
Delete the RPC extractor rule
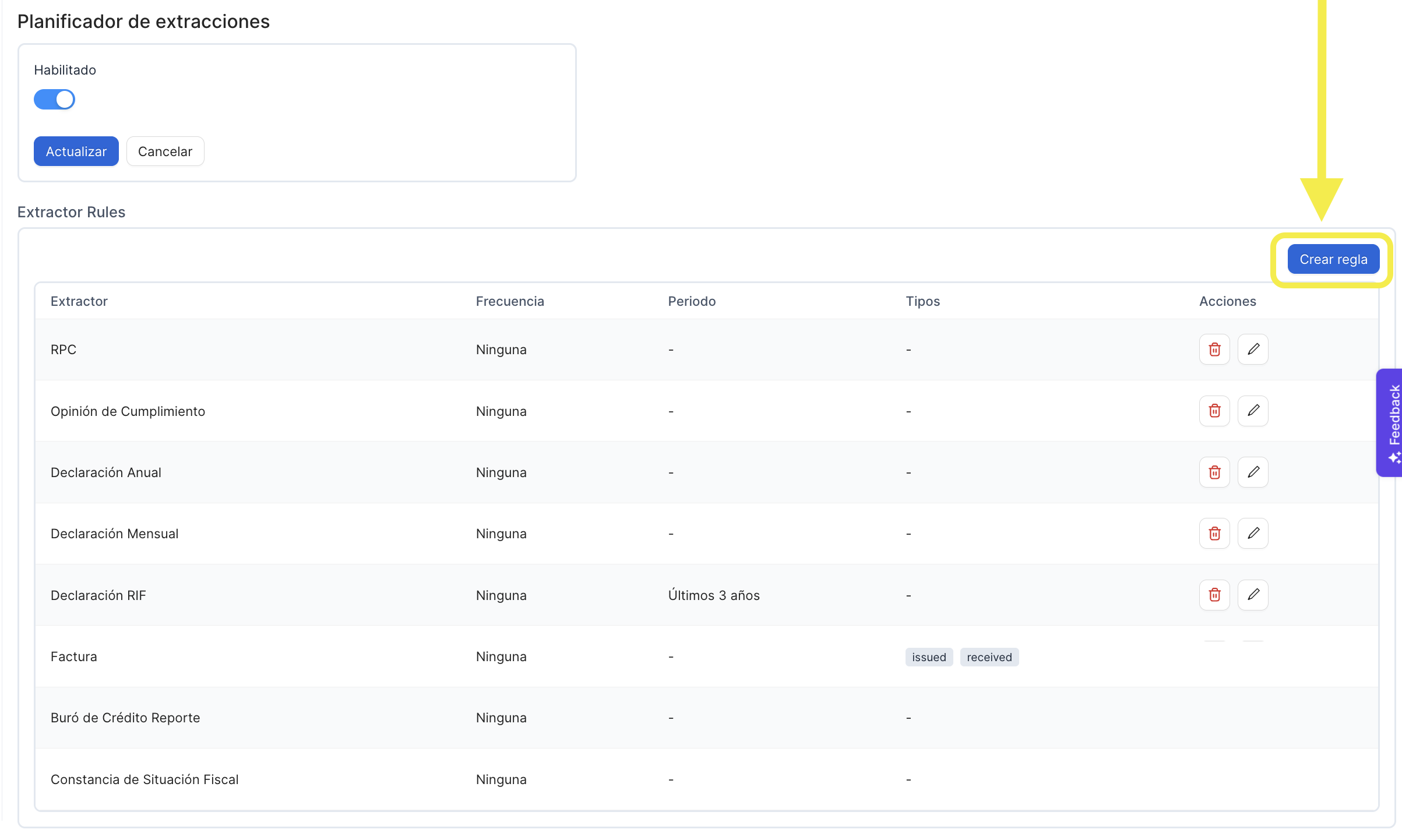click(1214, 350)
